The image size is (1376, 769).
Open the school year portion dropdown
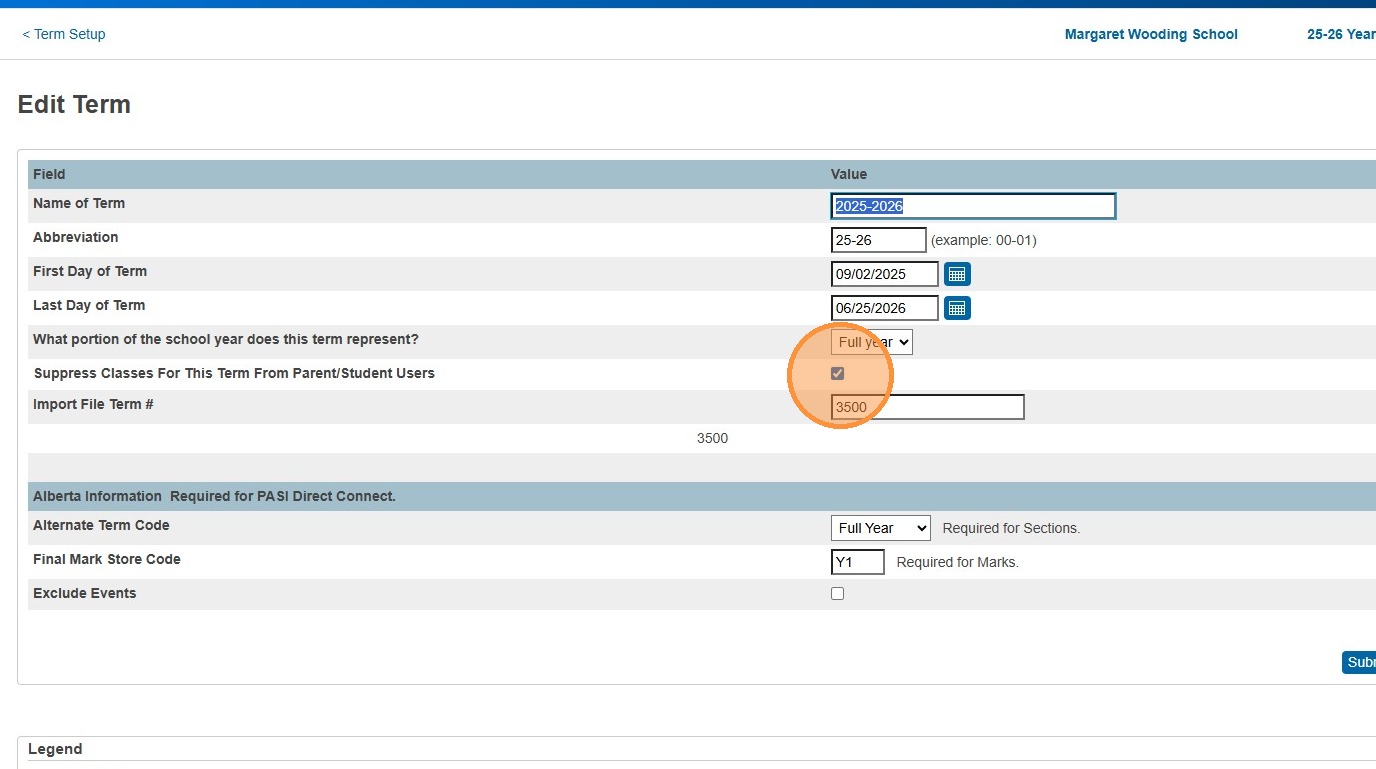click(872, 342)
